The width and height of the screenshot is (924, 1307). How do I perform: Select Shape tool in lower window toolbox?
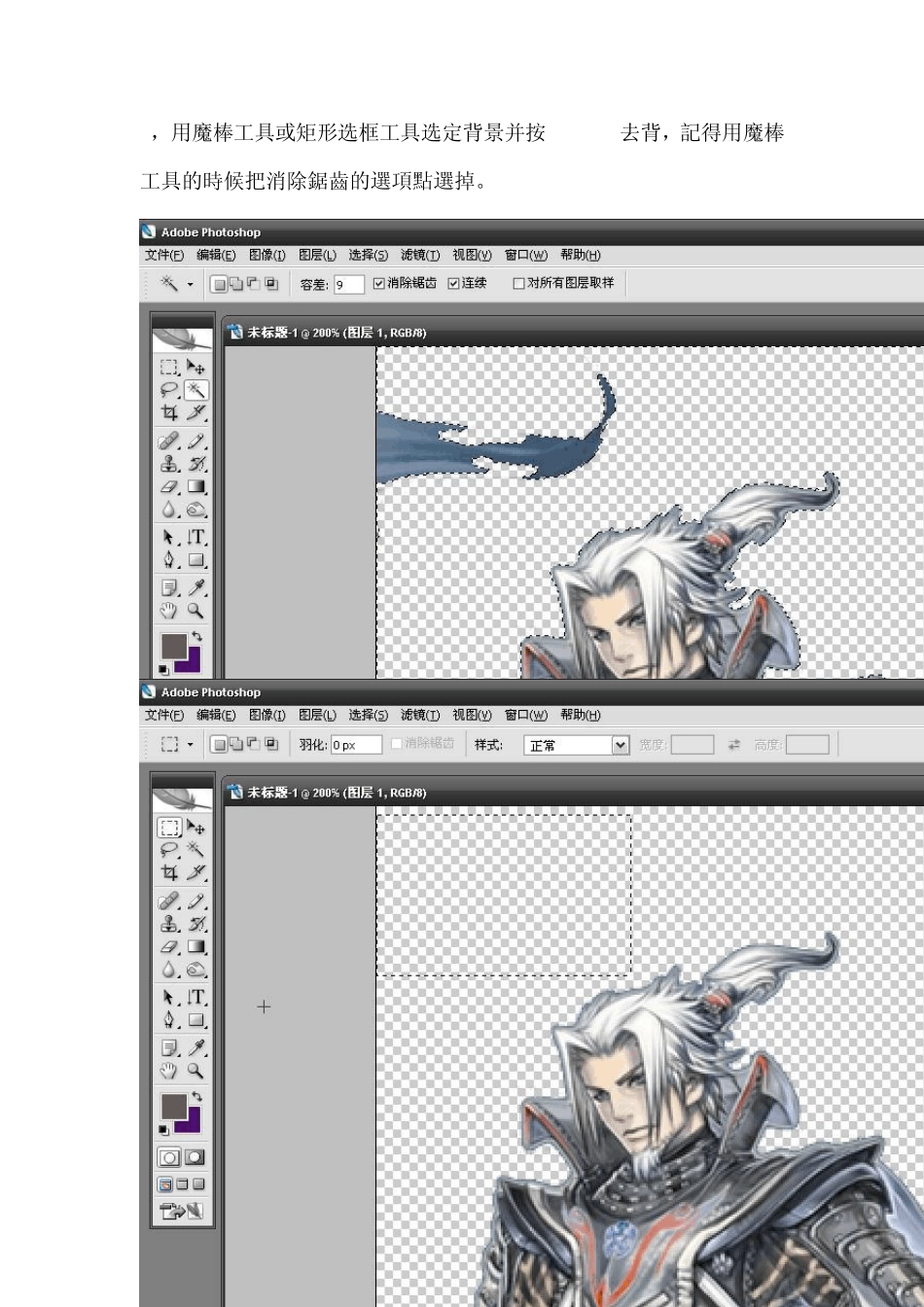pyautogui.click(x=196, y=1021)
